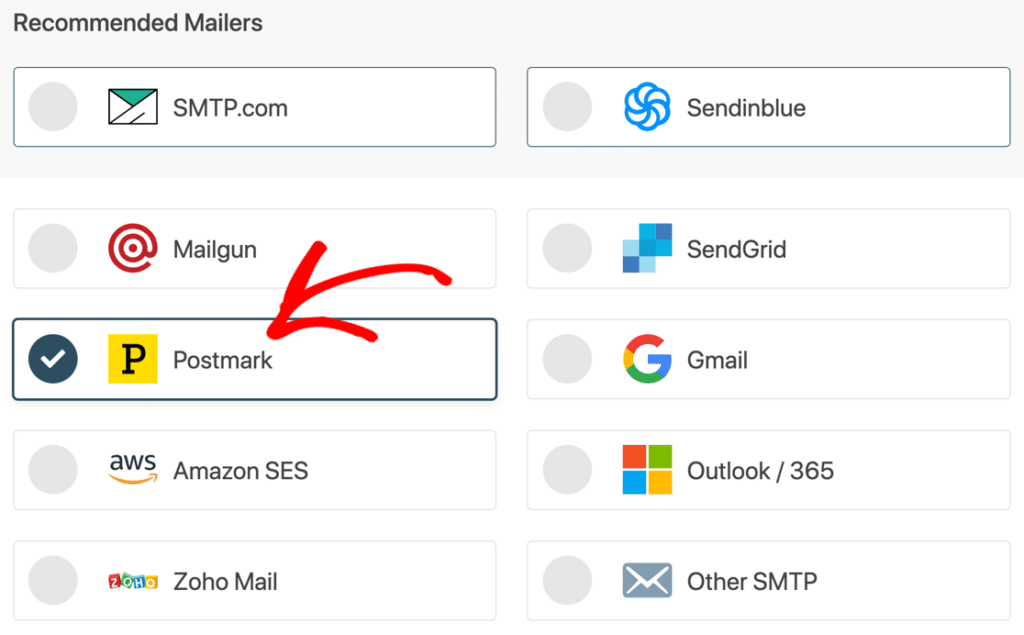Click the Gmail multicolor G icon

[x=648, y=359]
